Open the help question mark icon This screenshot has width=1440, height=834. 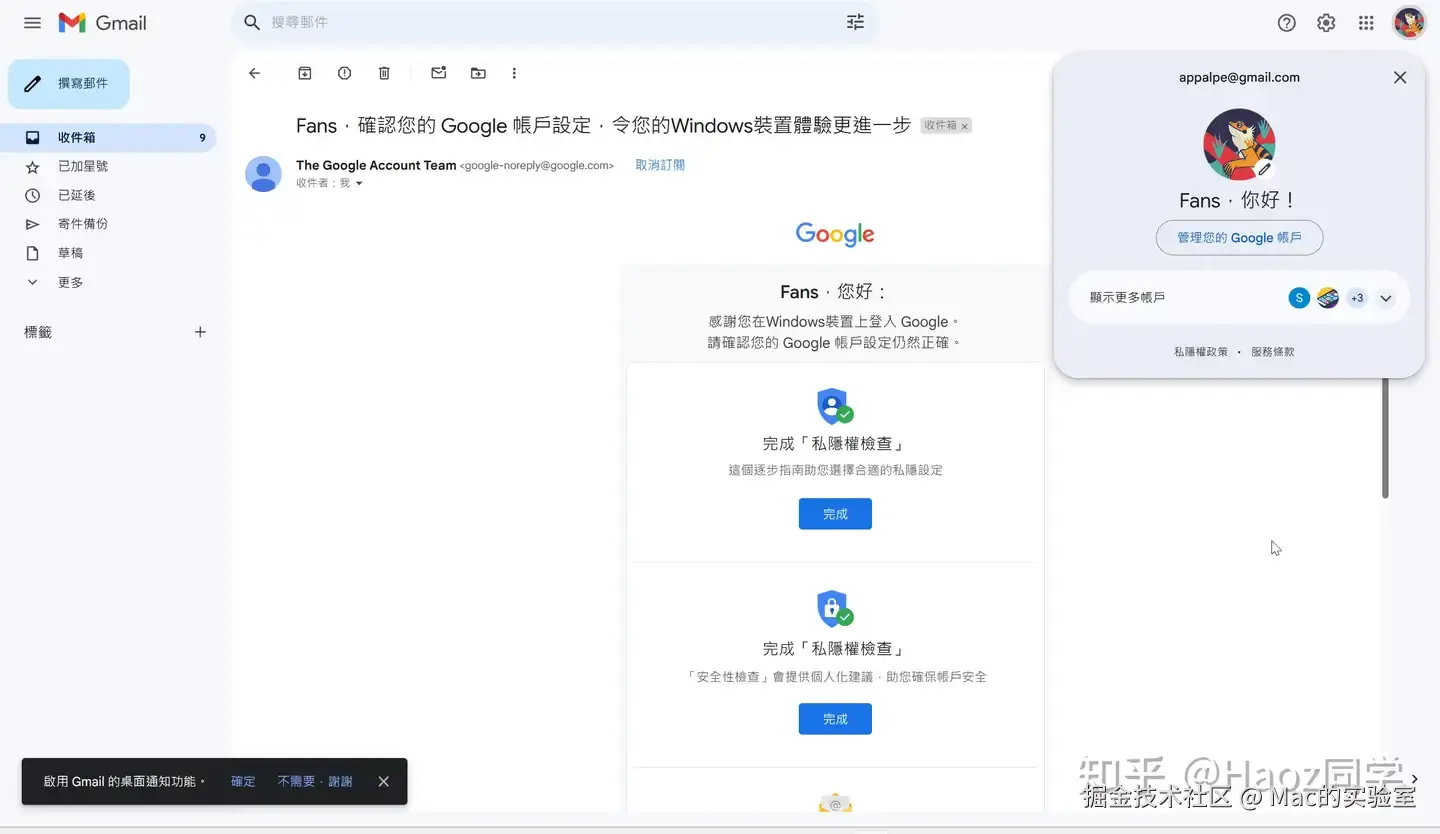coord(1287,22)
